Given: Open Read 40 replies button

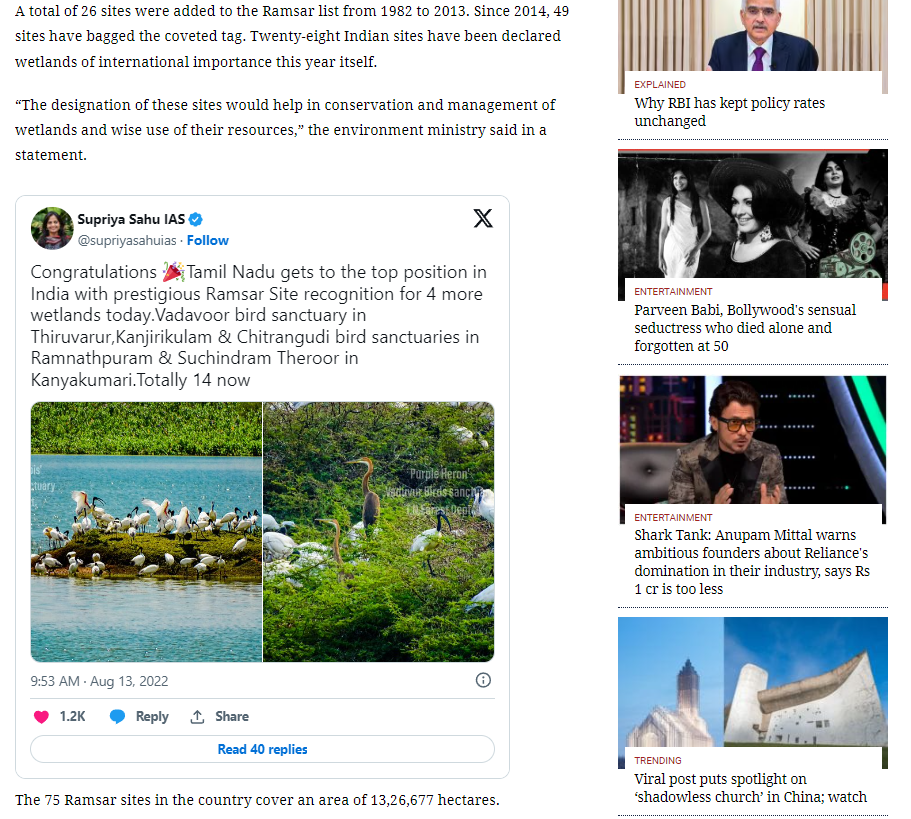Looking at the screenshot, I should click(263, 749).
